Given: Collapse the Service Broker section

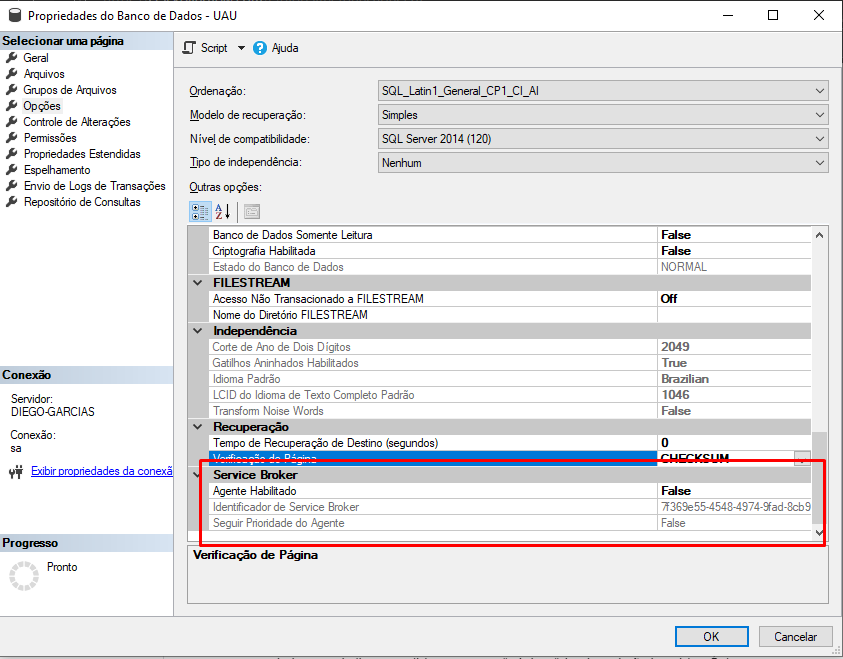Looking at the screenshot, I should pyautogui.click(x=197, y=475).
